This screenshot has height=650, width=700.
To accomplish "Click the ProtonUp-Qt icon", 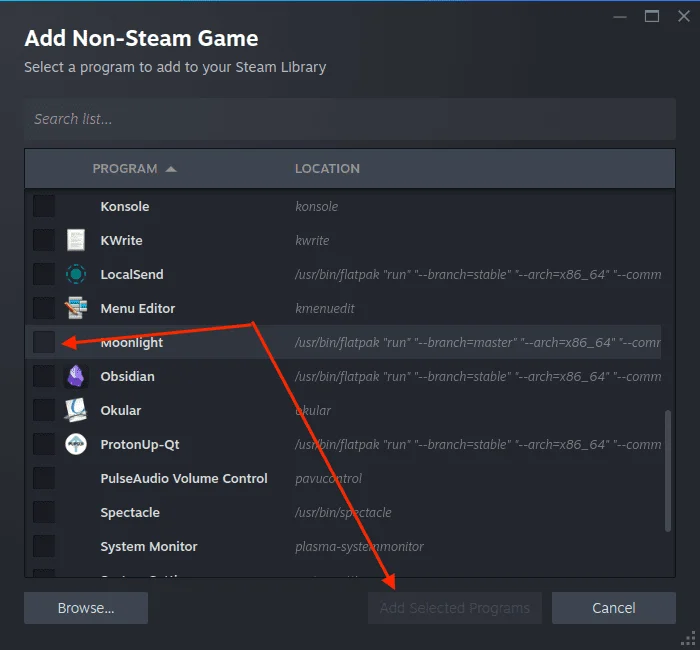I will (76, 444).
